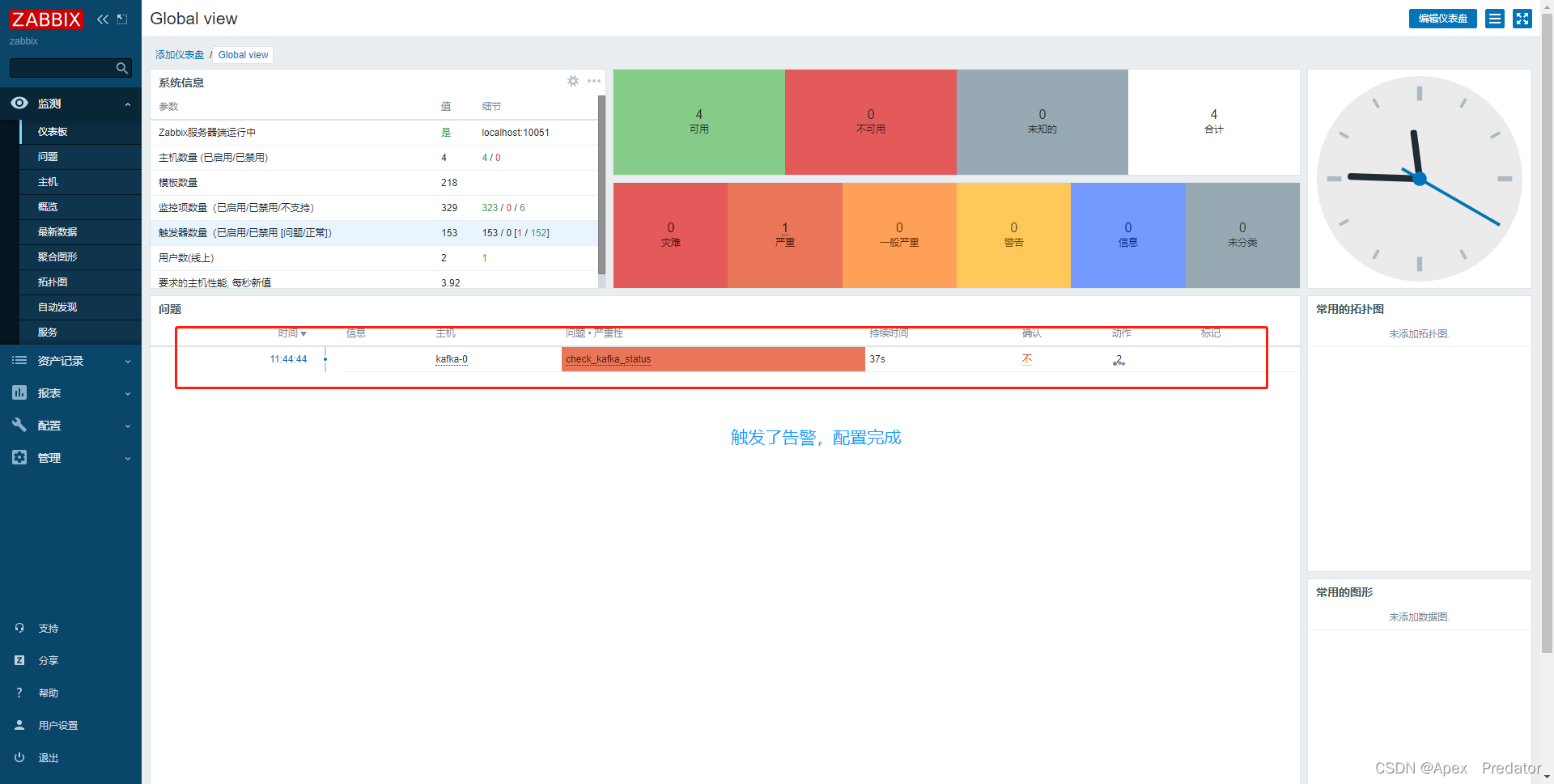The width and height of the screenshot is (1554, 784).
Task: Click the problem time 11:44:44
Action: click(288, 359)
